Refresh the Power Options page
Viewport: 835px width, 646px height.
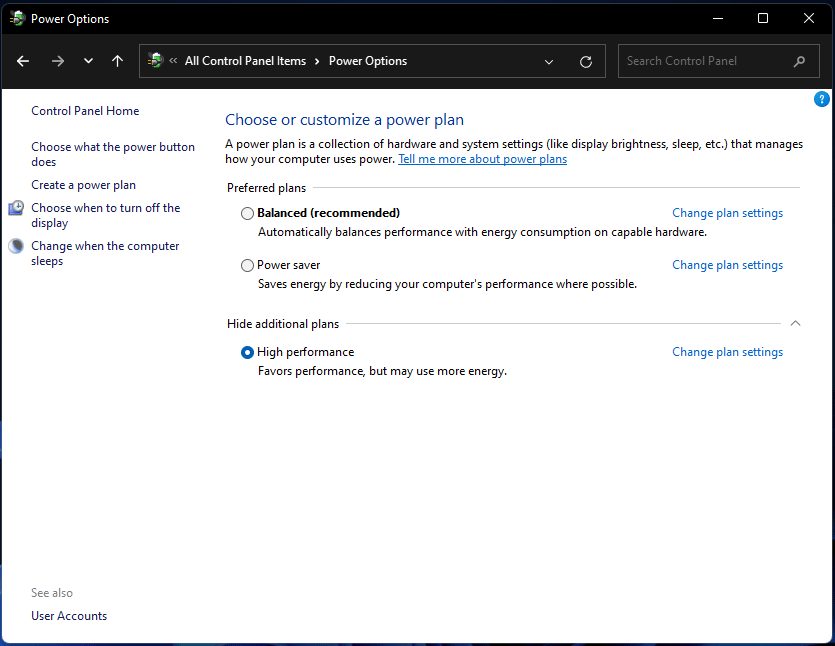coord(586,62)
